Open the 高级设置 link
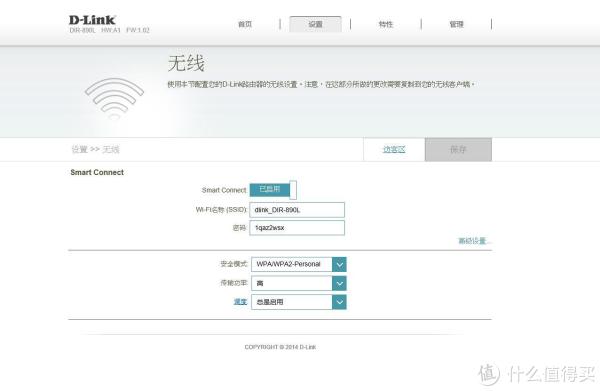Viewport: 600px width, 391px height. (x=474, y=241)
